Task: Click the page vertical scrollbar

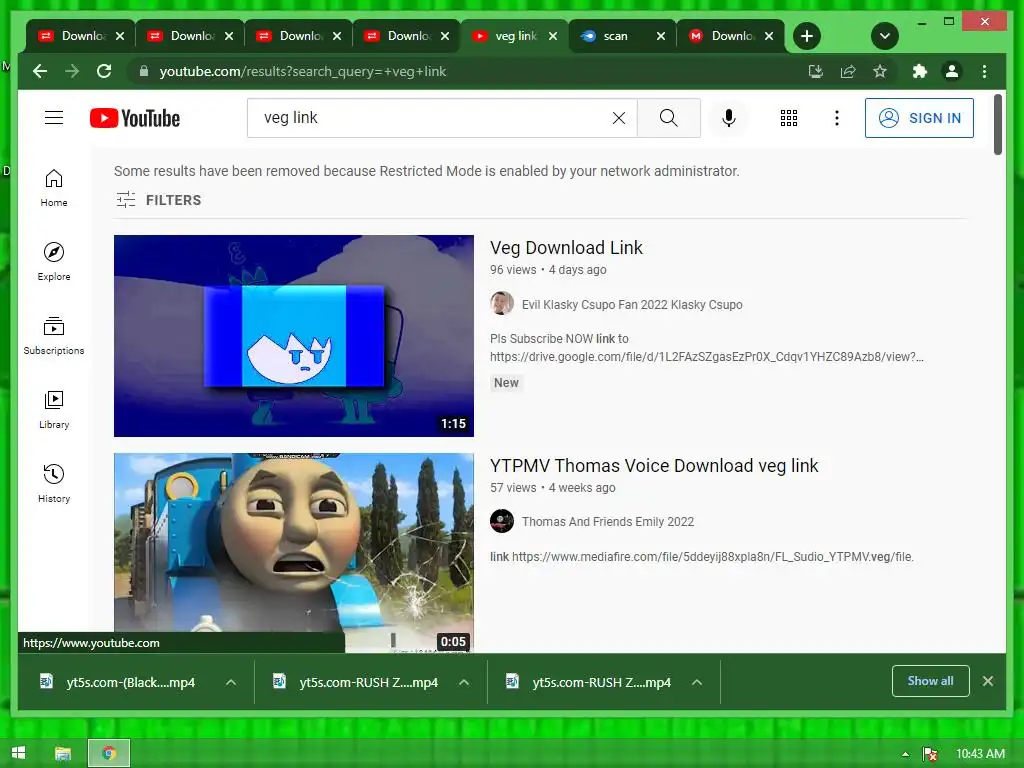Action: click(998, 124)
